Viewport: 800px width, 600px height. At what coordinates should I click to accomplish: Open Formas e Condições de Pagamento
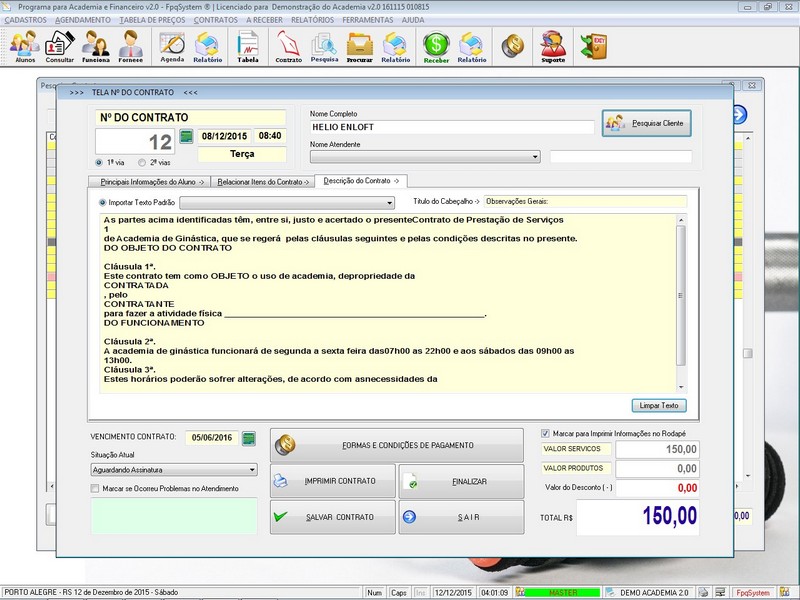pyautogui.click(x=397, y=445)
